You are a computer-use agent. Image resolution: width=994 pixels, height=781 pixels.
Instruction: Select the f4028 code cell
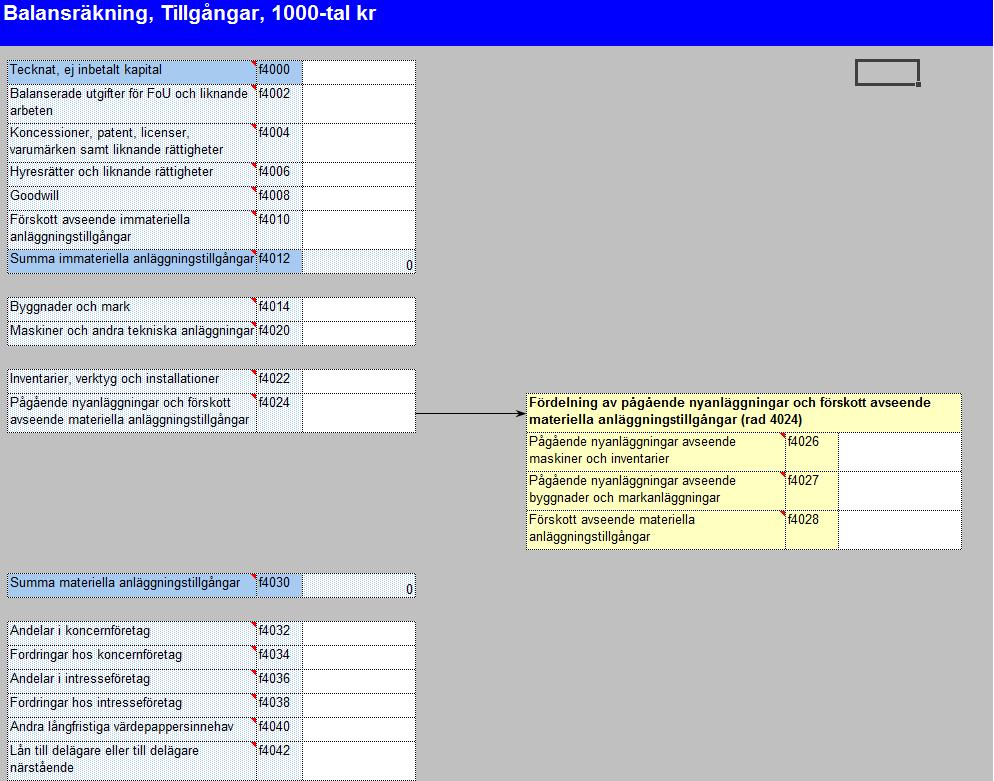point(812,530)
